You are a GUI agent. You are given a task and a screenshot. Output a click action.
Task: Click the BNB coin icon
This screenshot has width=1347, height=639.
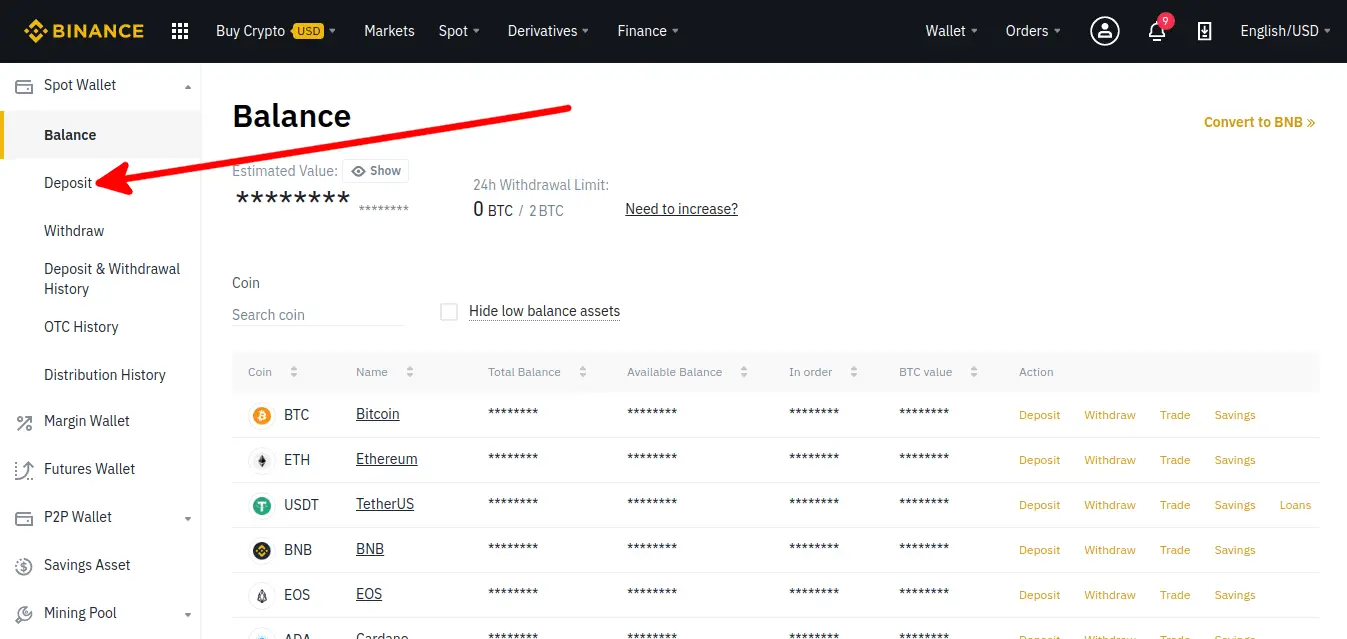[262, 550]
